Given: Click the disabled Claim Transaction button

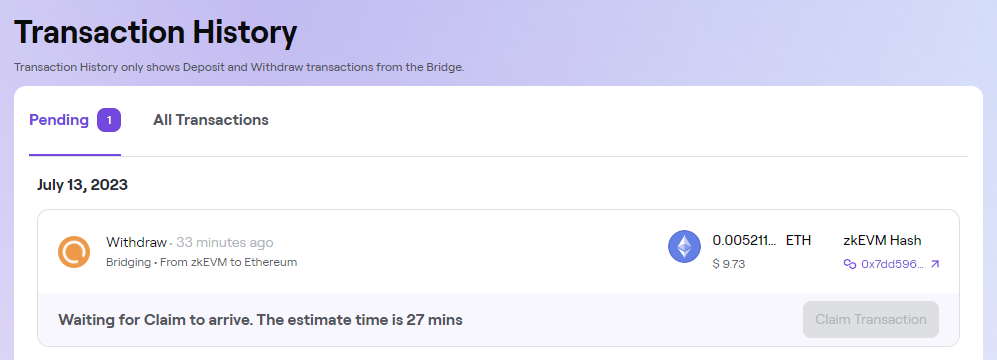Looking at the screenshot, I should click(870, 319).
